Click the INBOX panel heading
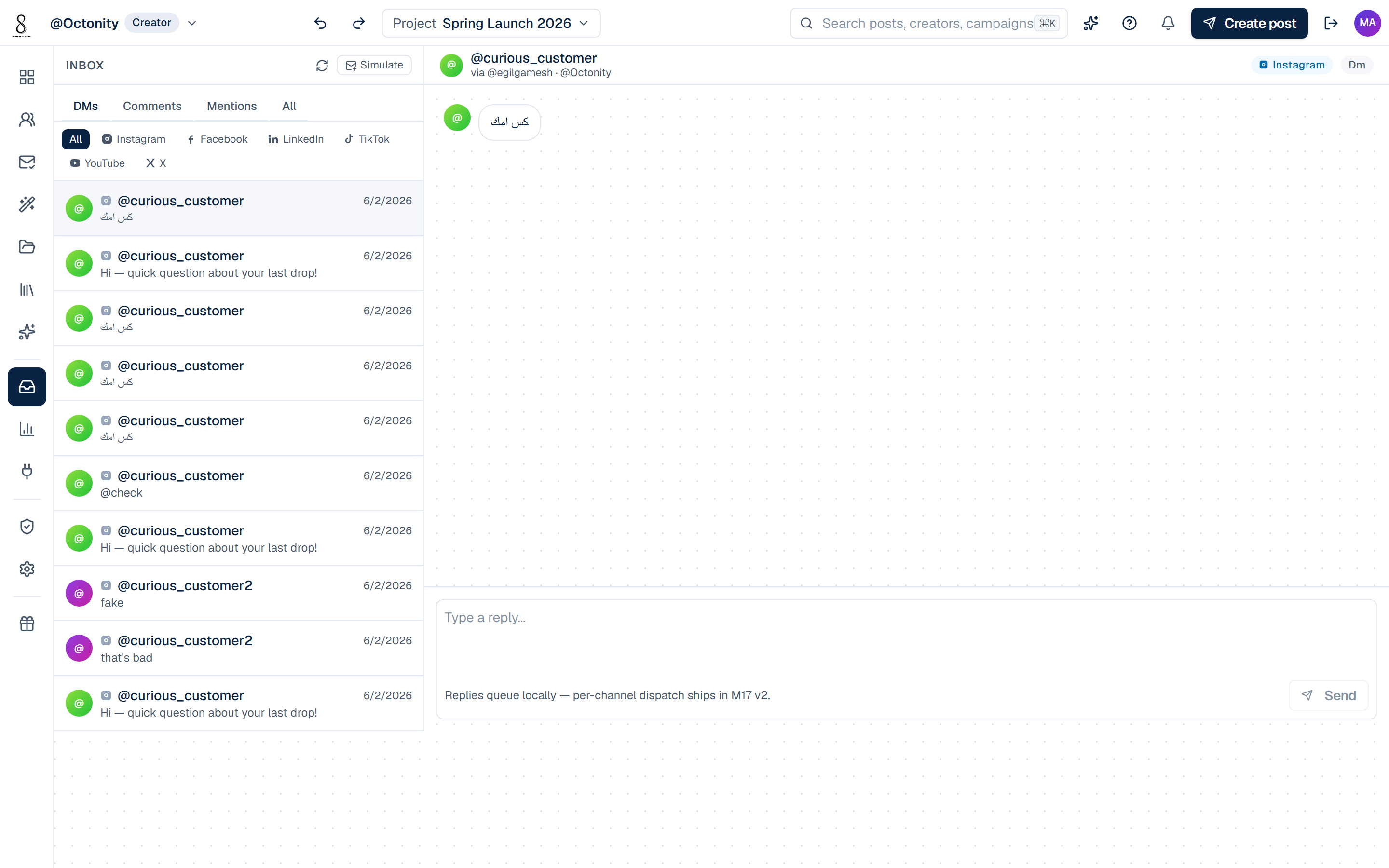Screen dimensions: 1389x868 tap(84, 66)
